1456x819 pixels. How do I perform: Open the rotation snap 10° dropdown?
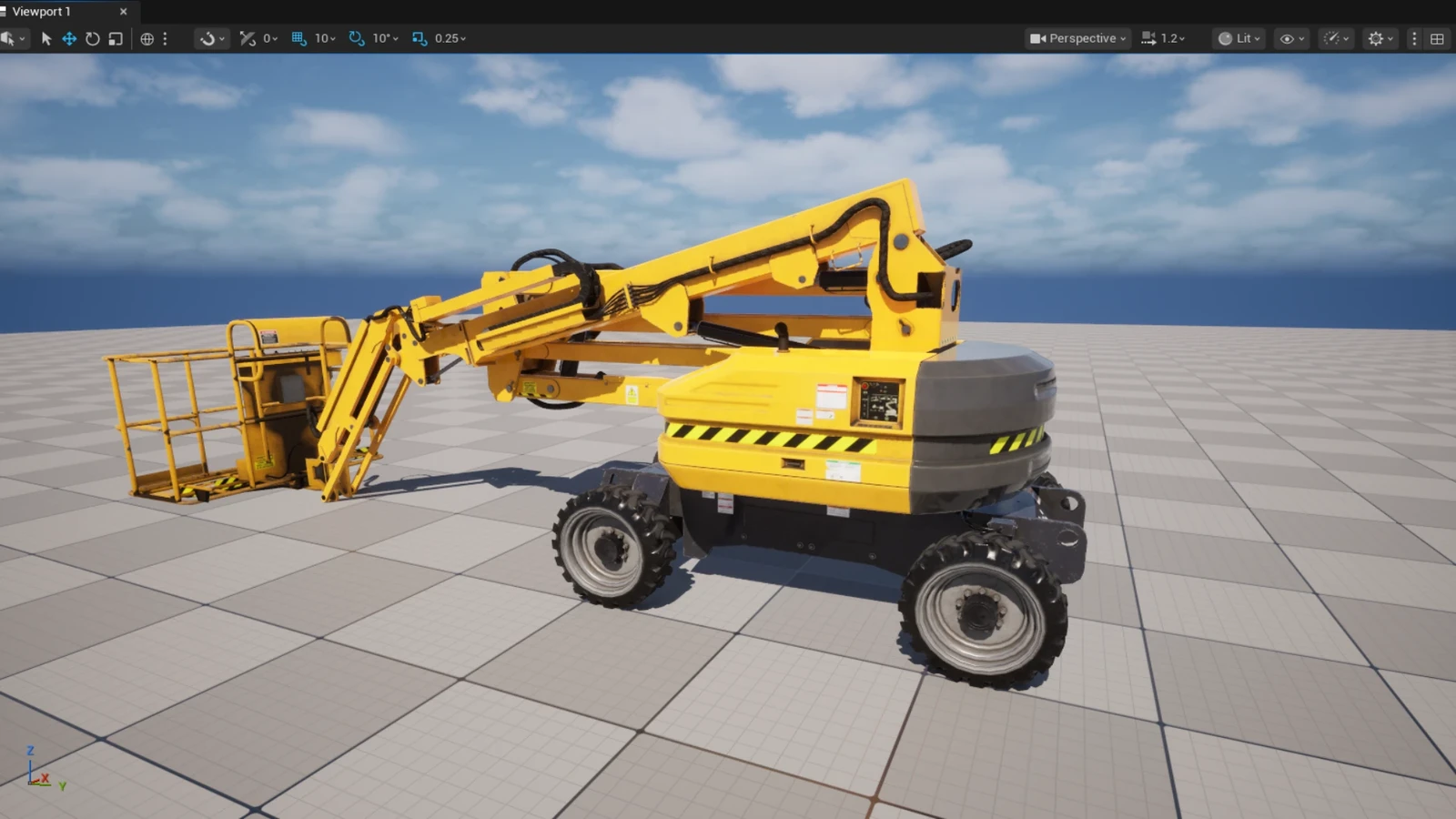(x=385, y=38)
